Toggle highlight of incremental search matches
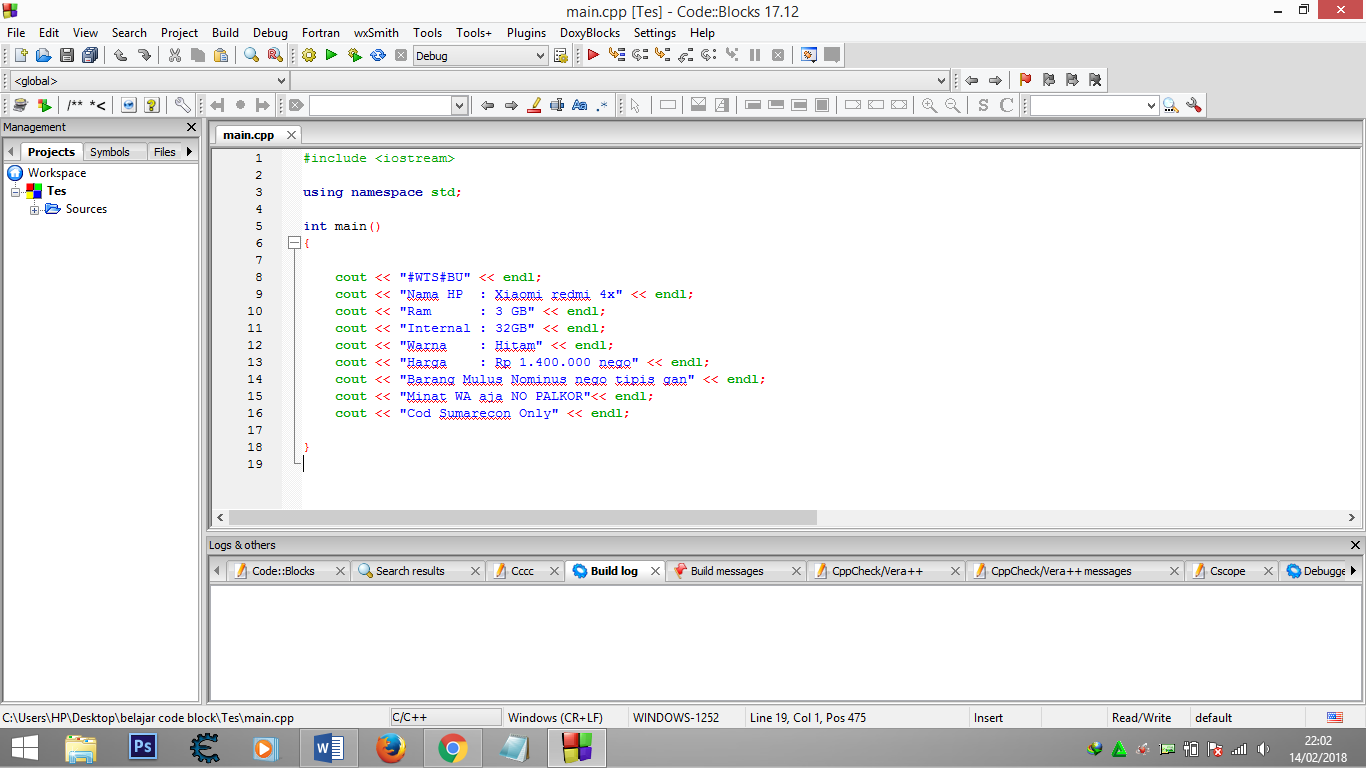1366x768 pixels. pos(534,105)
